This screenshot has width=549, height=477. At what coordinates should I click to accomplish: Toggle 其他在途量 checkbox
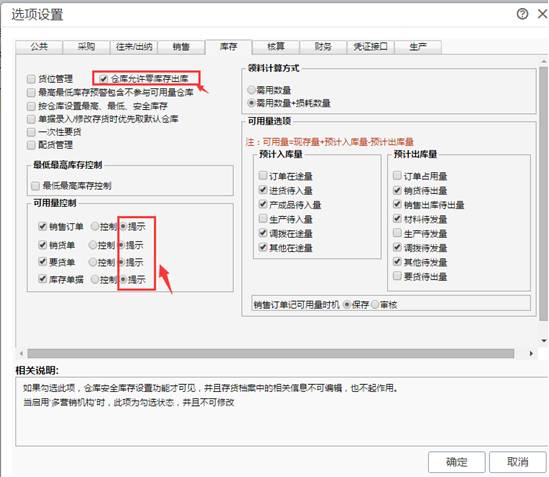263,247
